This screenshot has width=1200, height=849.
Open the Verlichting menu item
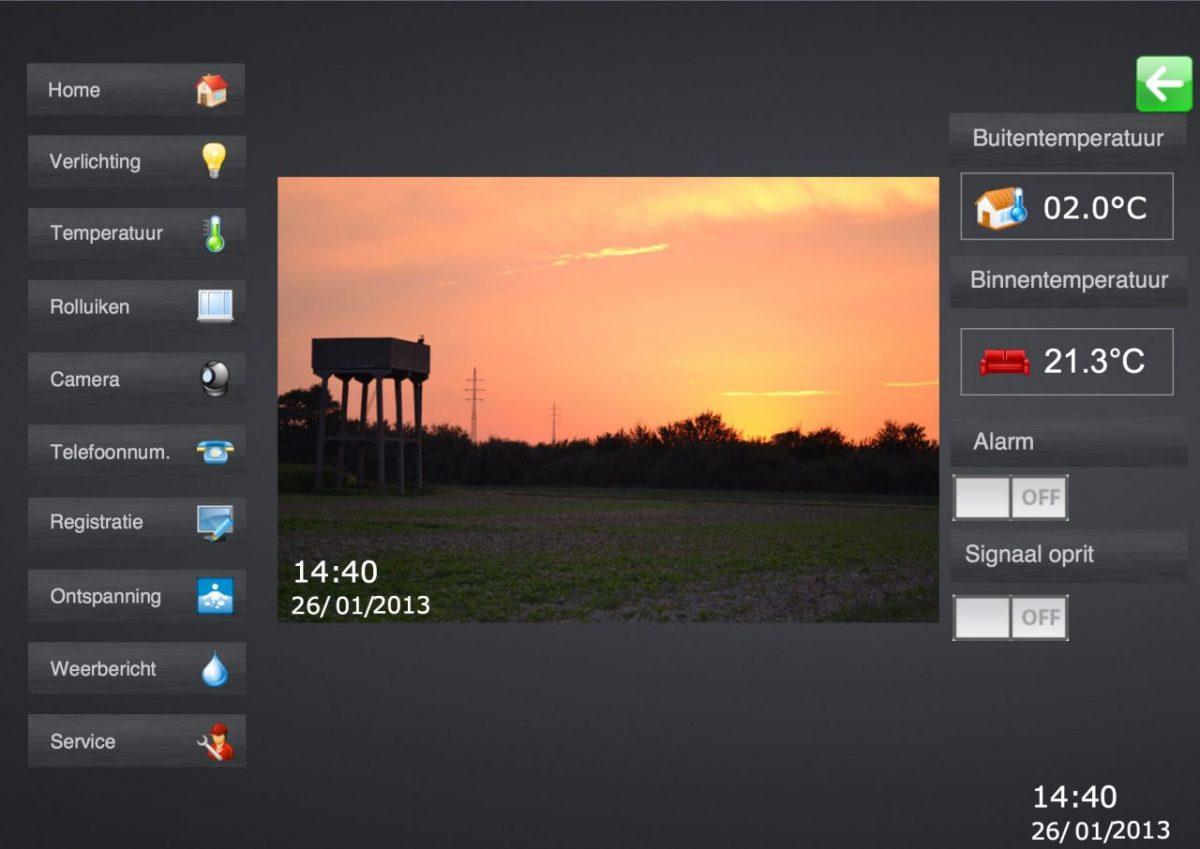point(96,162)
